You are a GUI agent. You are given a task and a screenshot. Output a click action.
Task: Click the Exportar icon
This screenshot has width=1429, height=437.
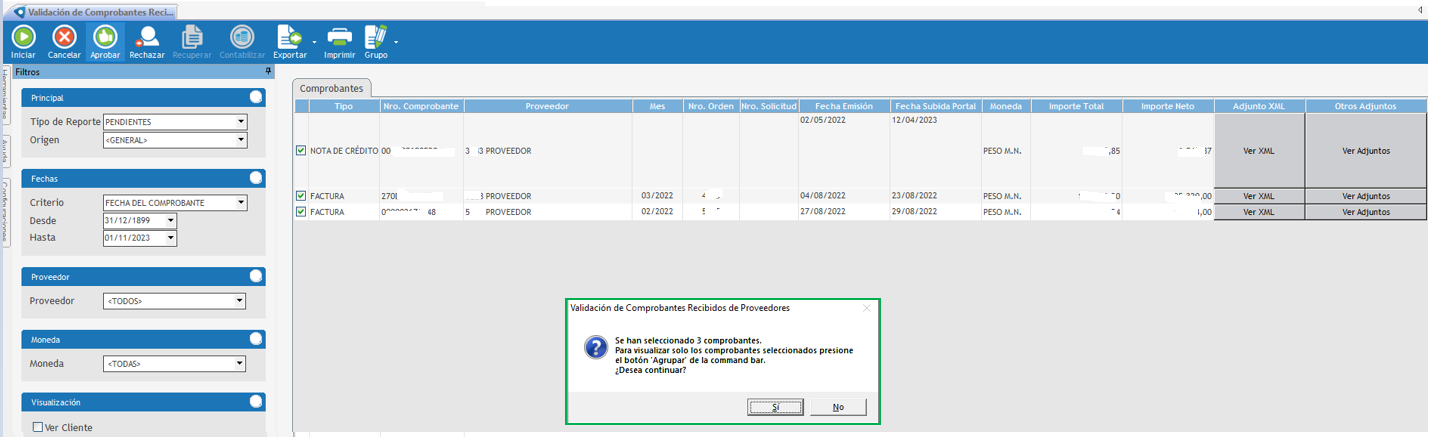tap(290, 37)
